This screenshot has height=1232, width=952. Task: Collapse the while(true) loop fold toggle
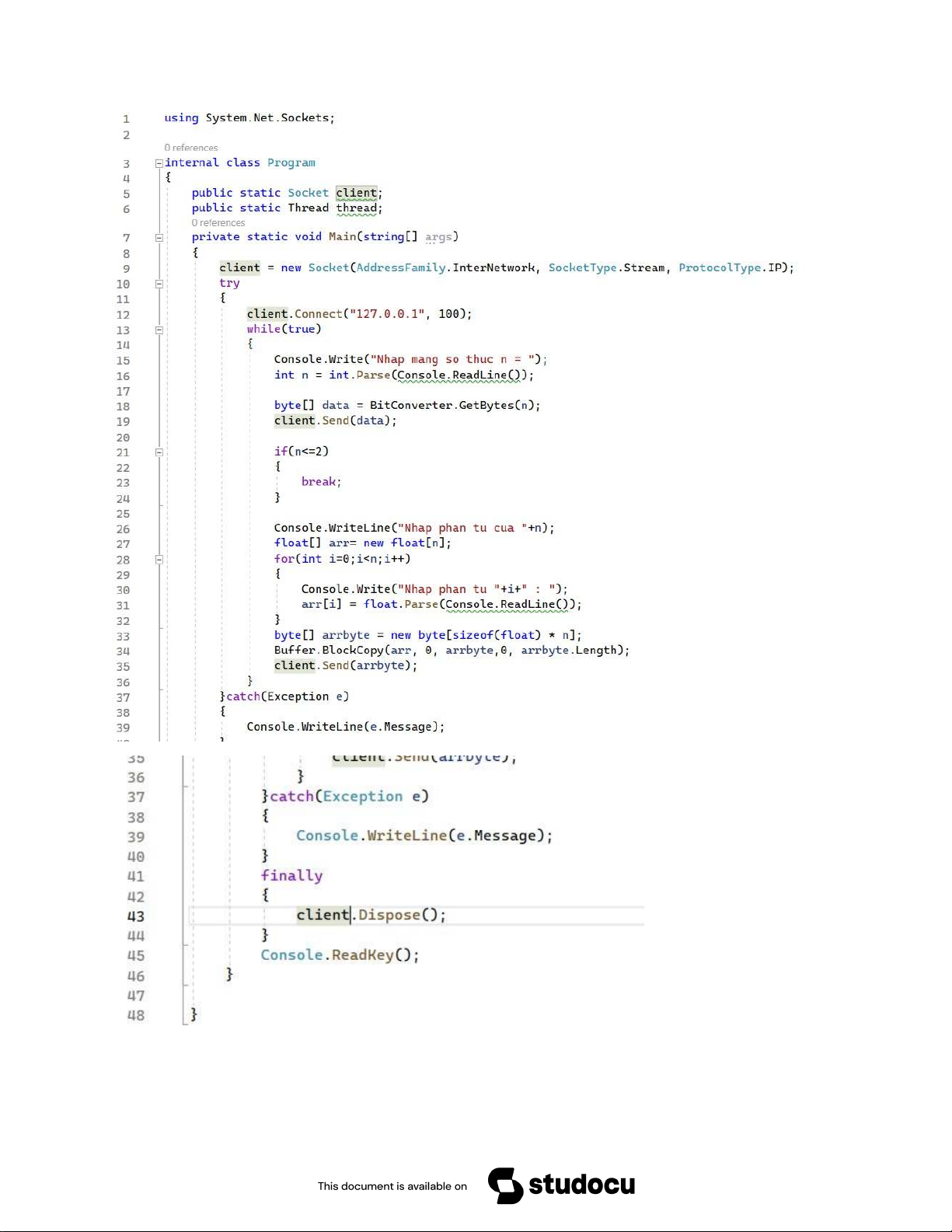(159, 330)
